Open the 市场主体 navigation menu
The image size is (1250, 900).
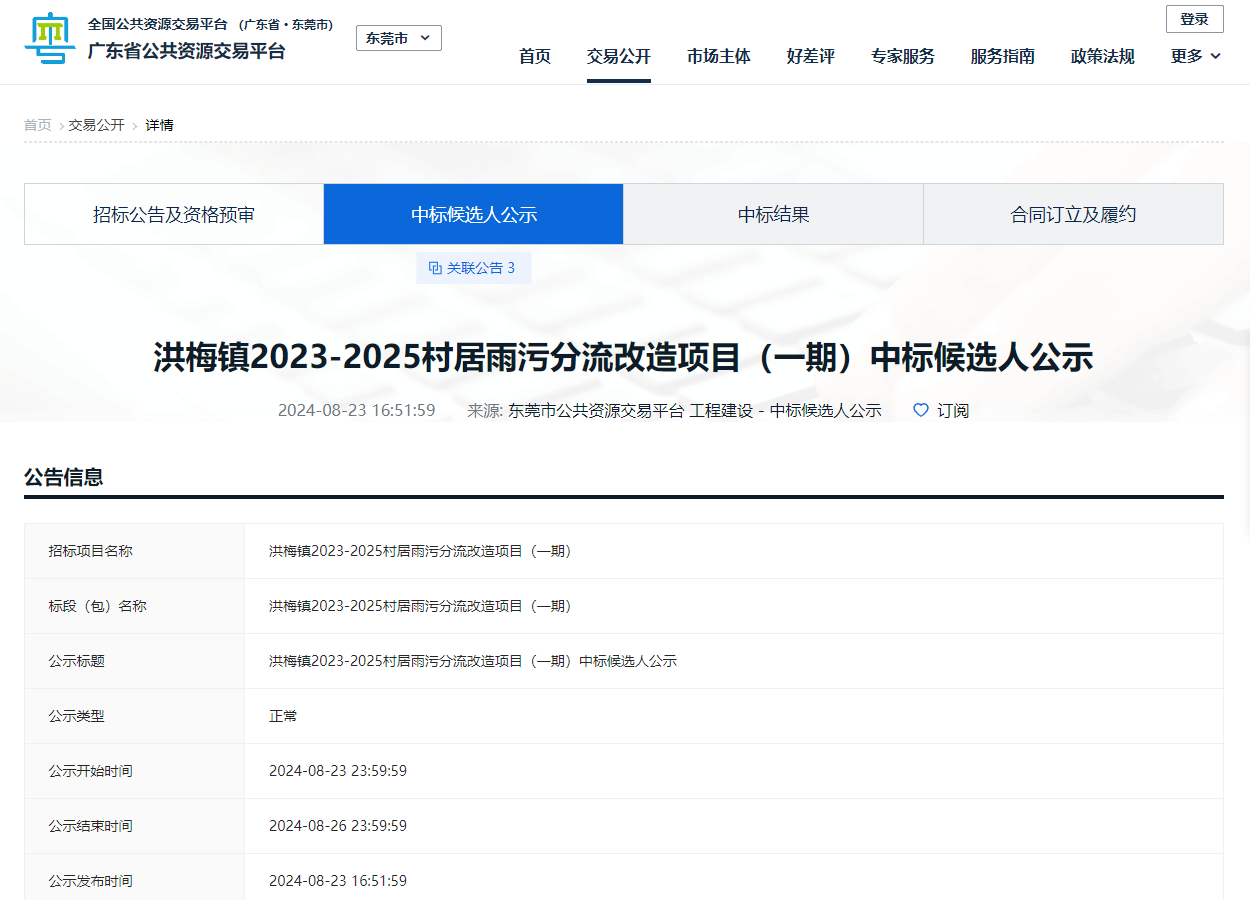click(x=718, y=57)
